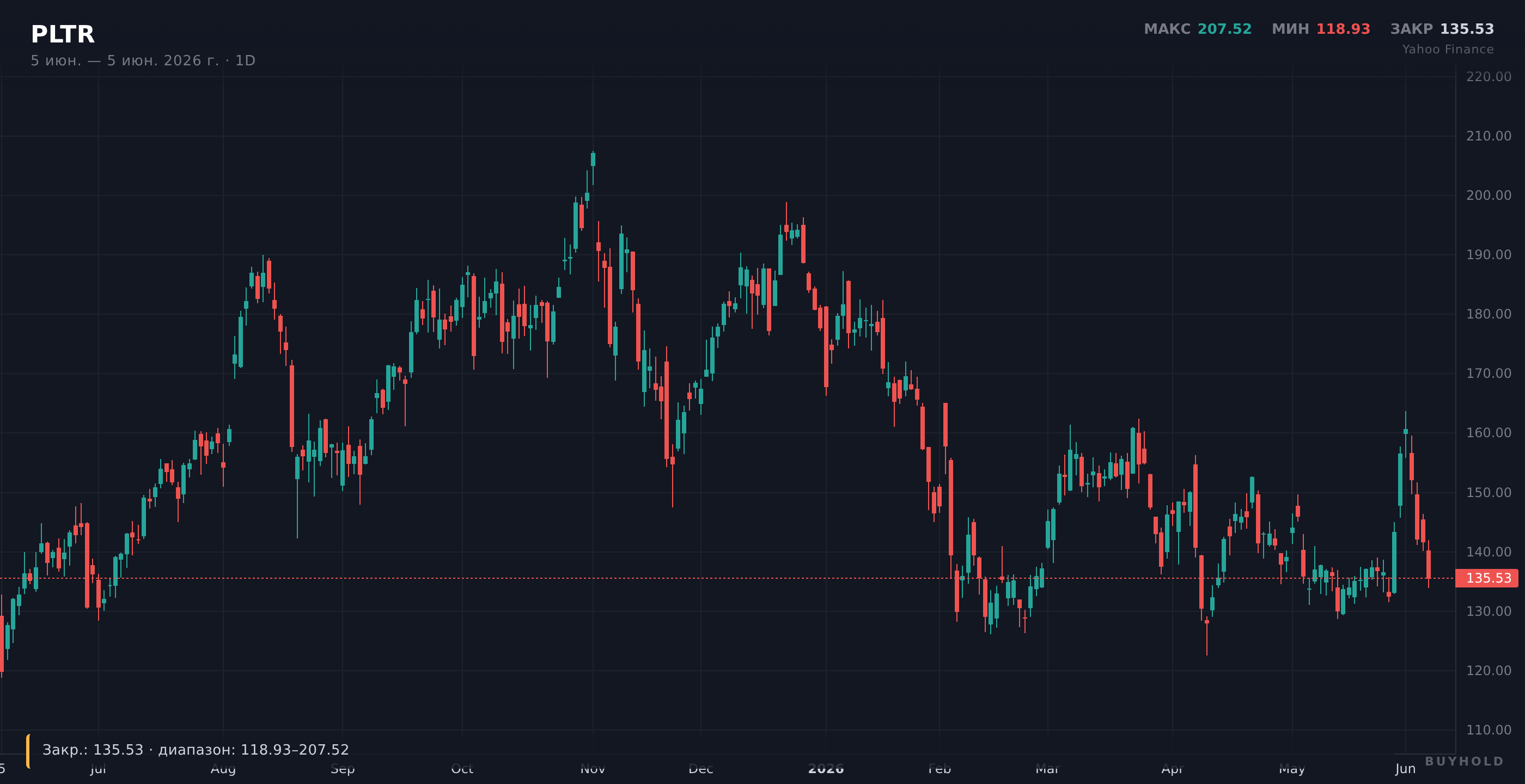Click the 160.00 price axis label
1525x784 pixels.
coord(1489,432)
